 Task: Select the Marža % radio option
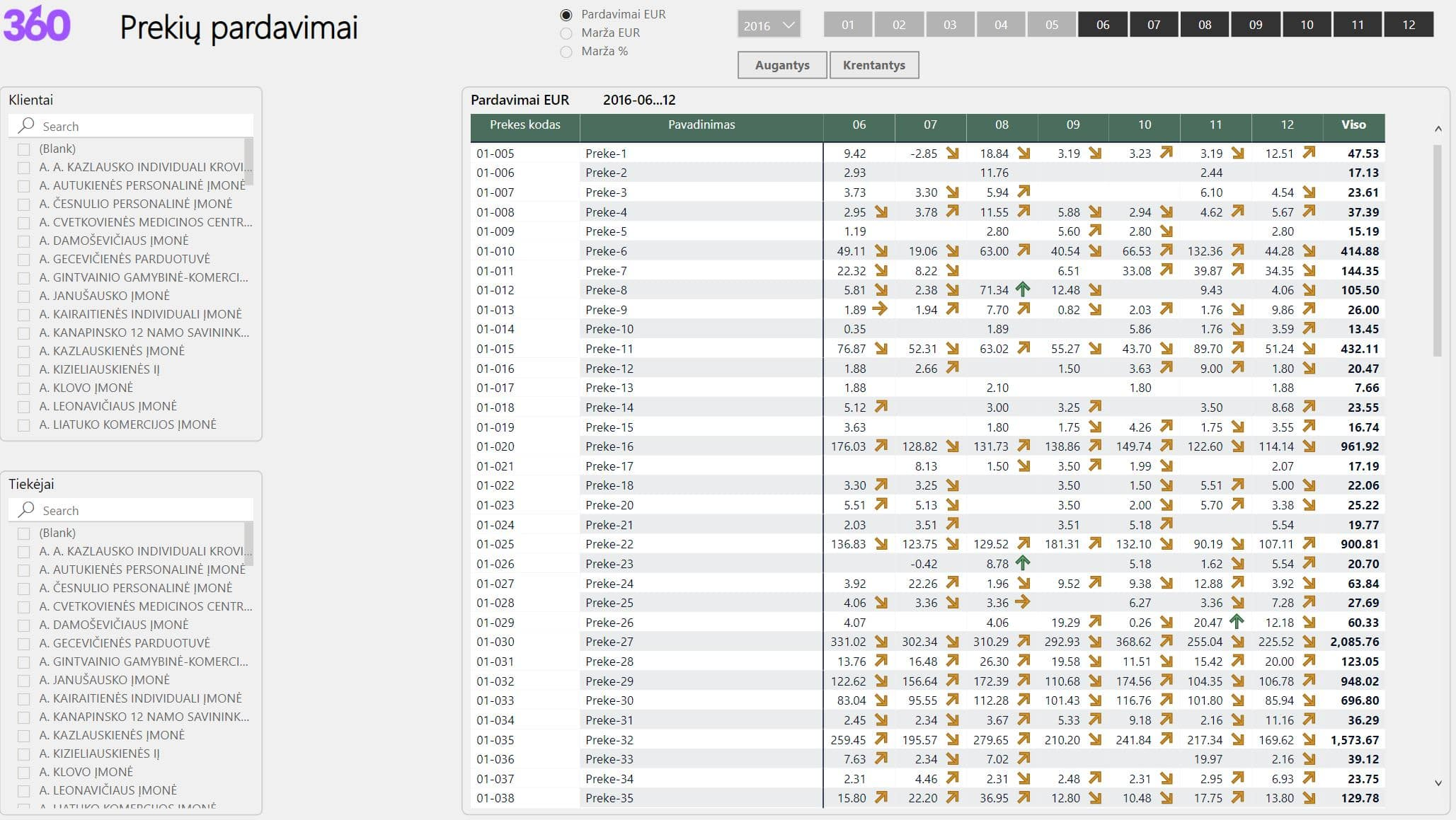pyautogui.click(x=566, y=52)
